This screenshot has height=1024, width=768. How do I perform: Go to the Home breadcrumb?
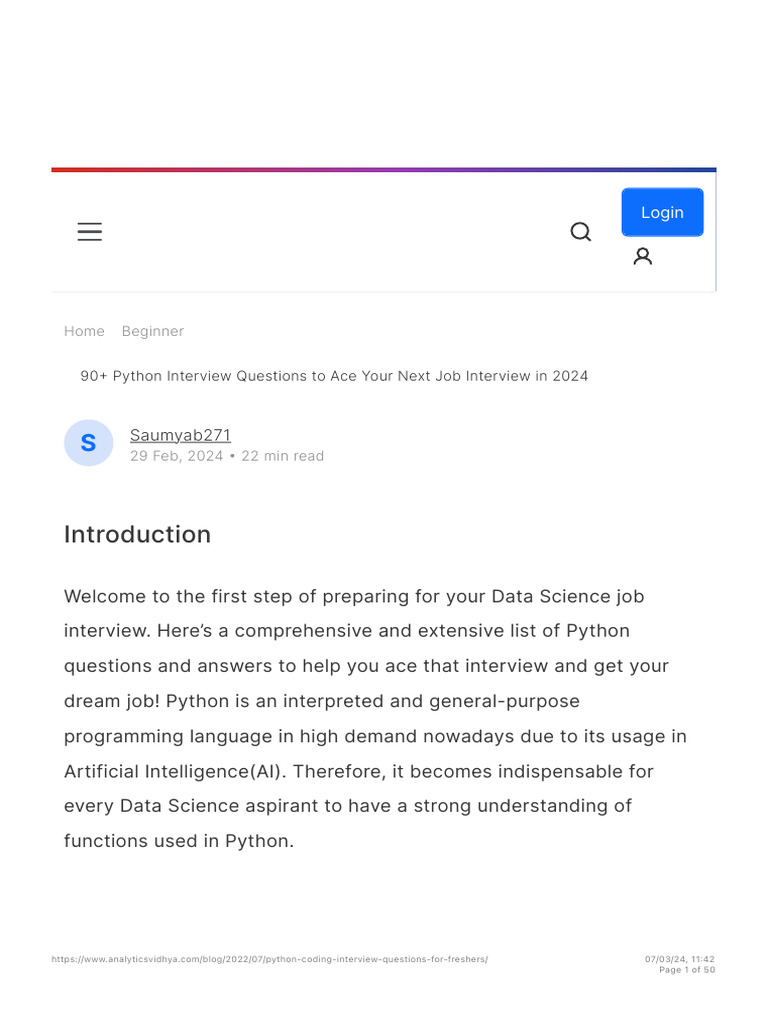[84, 331]
